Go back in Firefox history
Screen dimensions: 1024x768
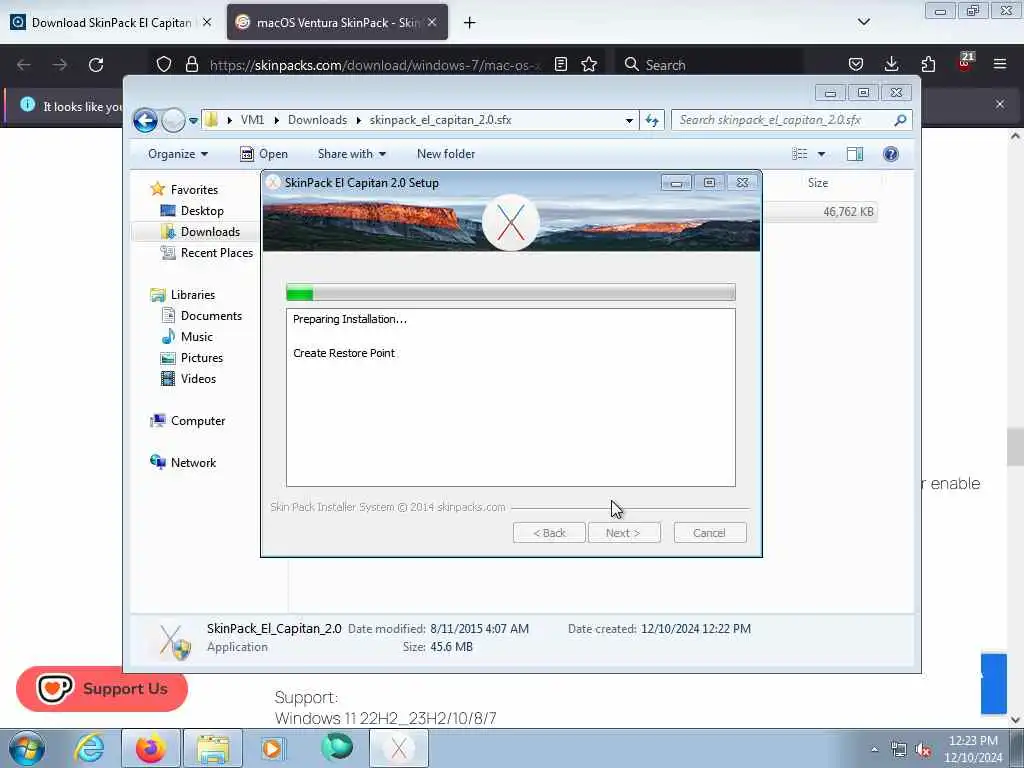tap(24, 65)
